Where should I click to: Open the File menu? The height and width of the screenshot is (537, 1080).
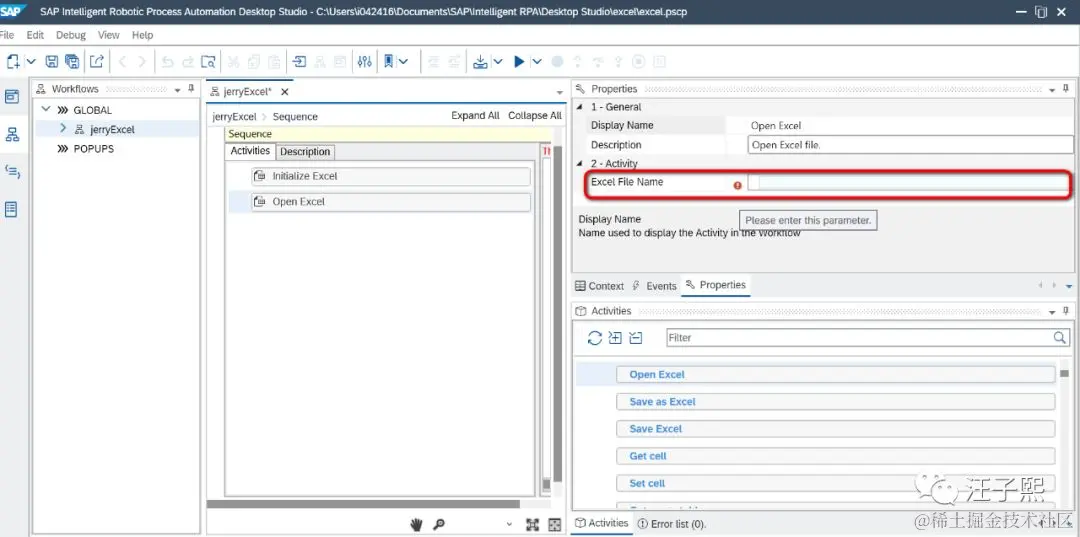7,35
